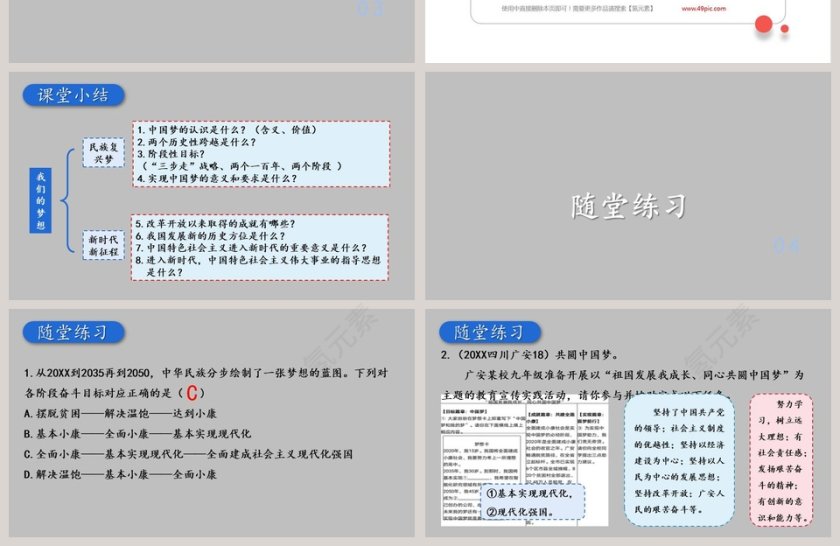The image size is (840, 546).
Task: Select line 5. 改革开放以来取得的成就
Action: click(215, 223)
